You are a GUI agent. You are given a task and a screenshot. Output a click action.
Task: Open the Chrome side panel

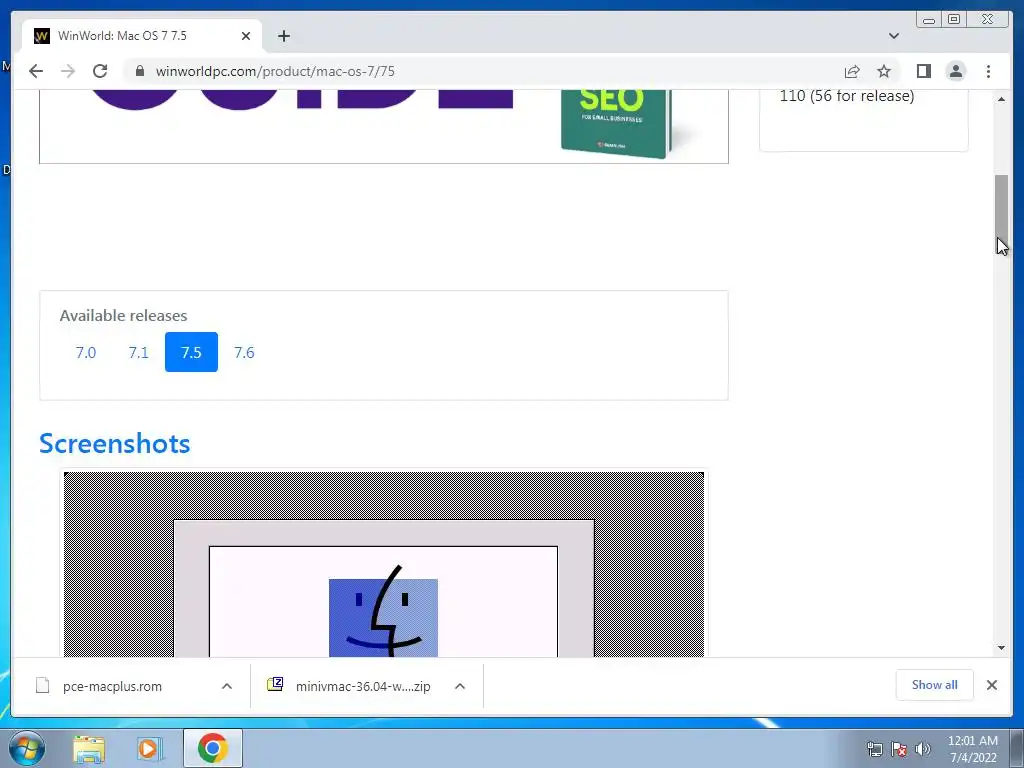[x=923, y=71]
